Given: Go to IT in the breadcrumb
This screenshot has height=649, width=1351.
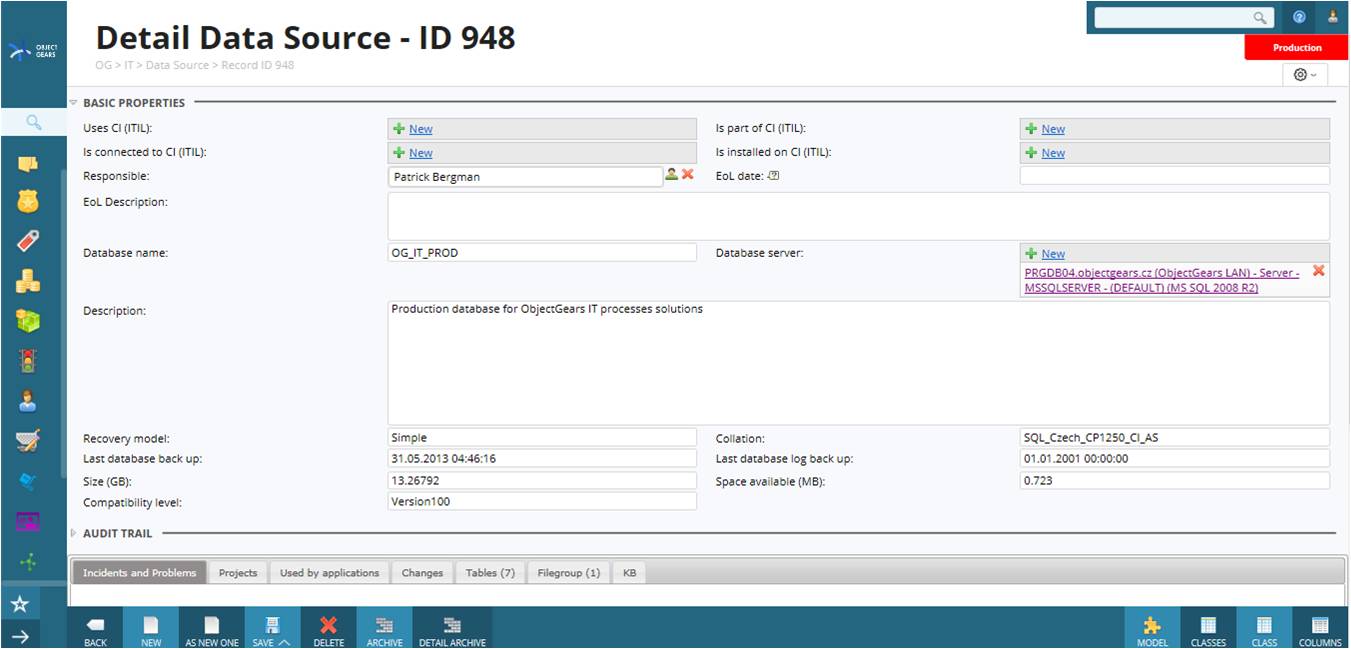Looking at the screenshot, I should click(x=130, y=65).
